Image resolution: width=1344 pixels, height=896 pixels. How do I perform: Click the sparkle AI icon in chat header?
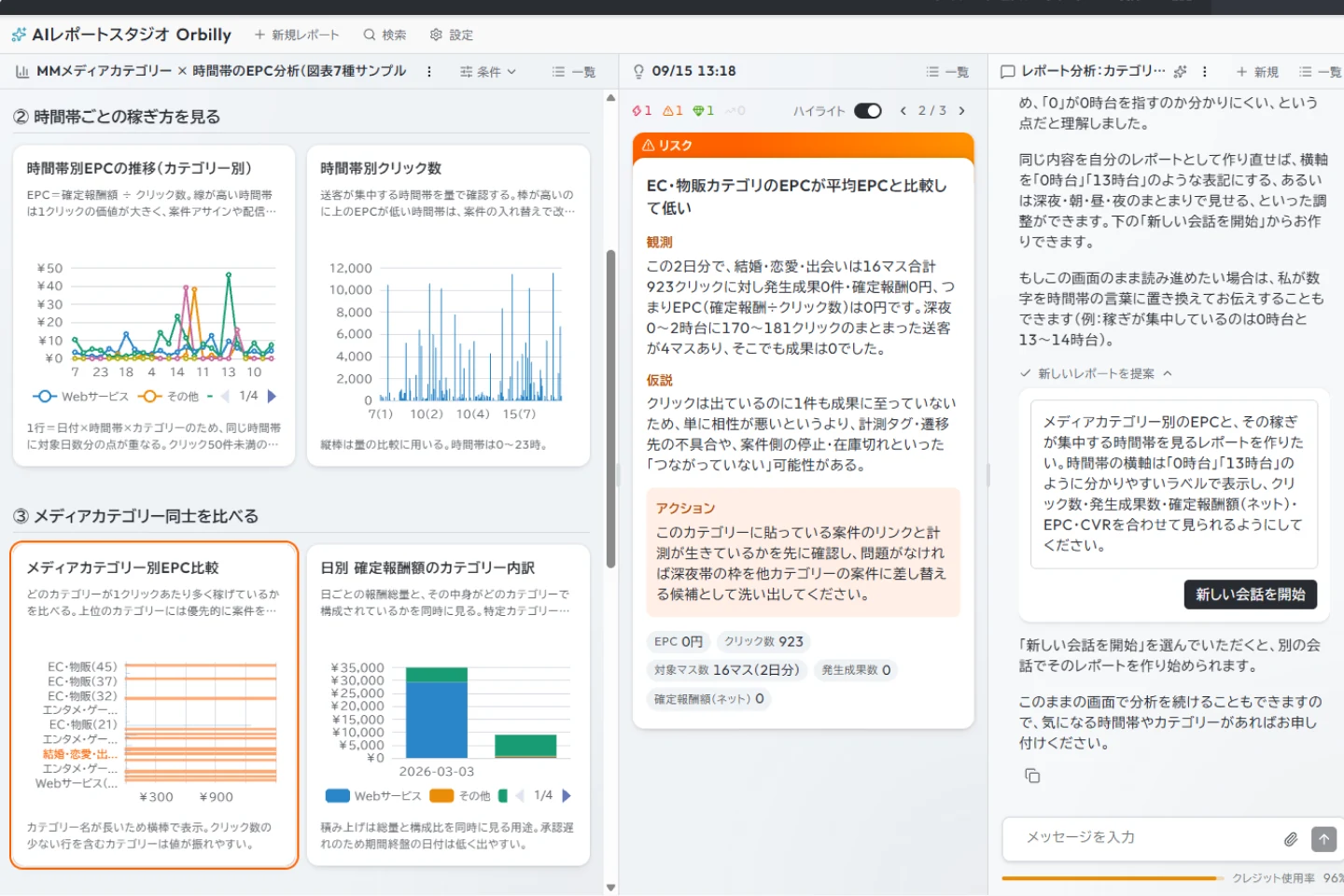[x=1181, y=71]
